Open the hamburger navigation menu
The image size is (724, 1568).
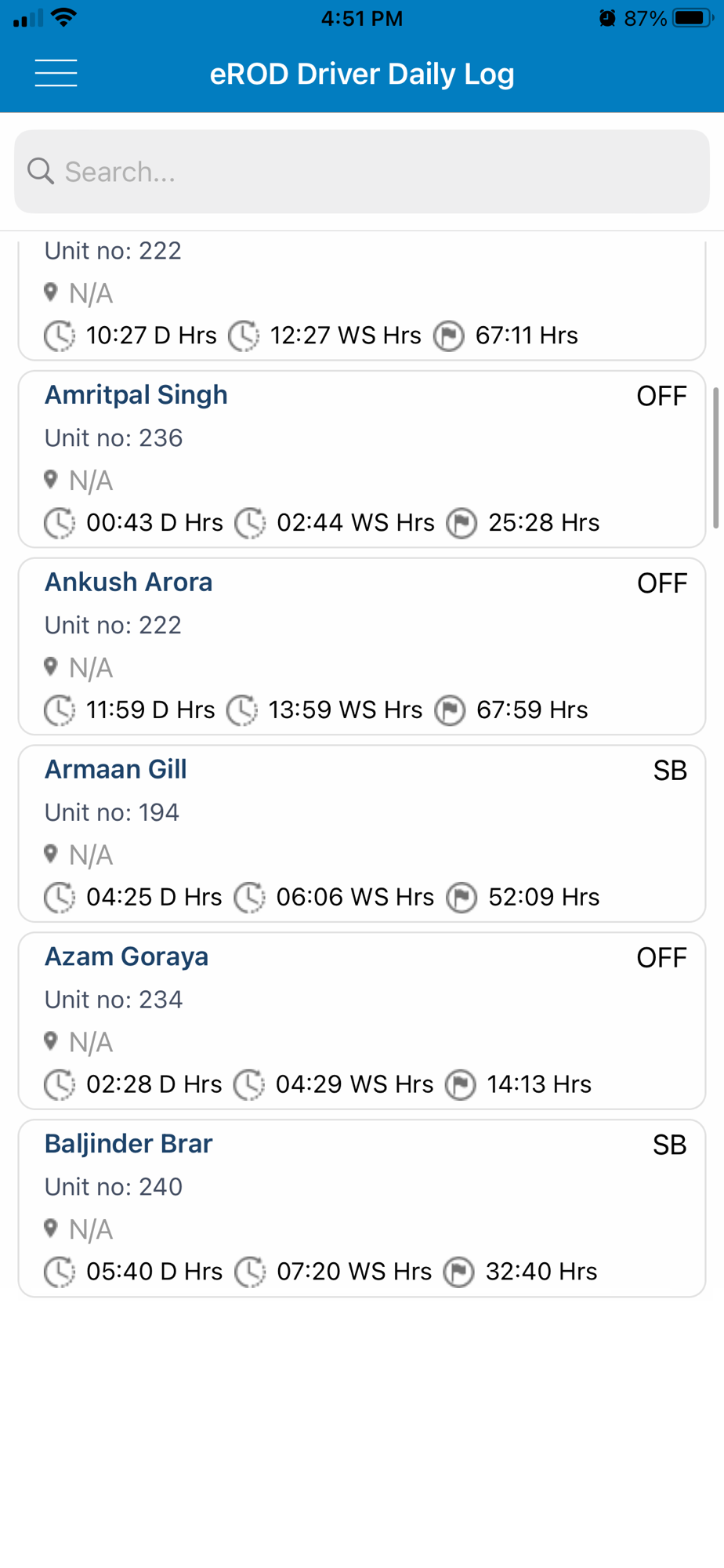pyautogui.click(x=56, y=74)
